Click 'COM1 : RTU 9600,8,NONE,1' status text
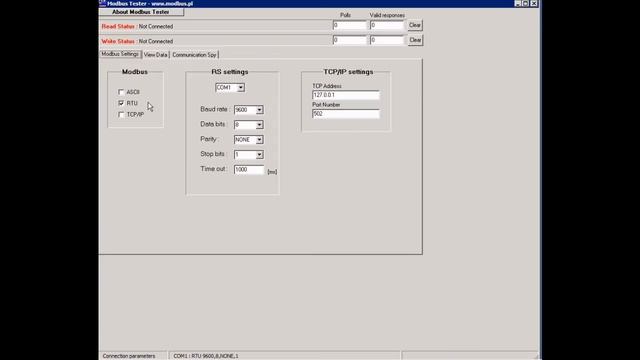The width and height of the screenshot is (640, 360). click(206, 356)
